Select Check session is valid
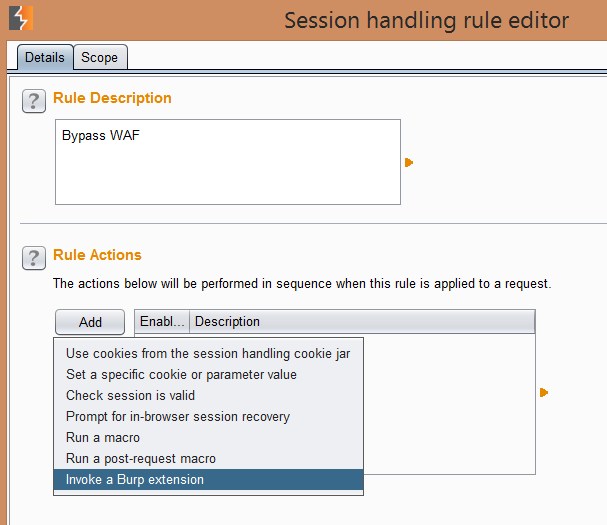Viewport: 607px width, 525px height. coord(208,395)
